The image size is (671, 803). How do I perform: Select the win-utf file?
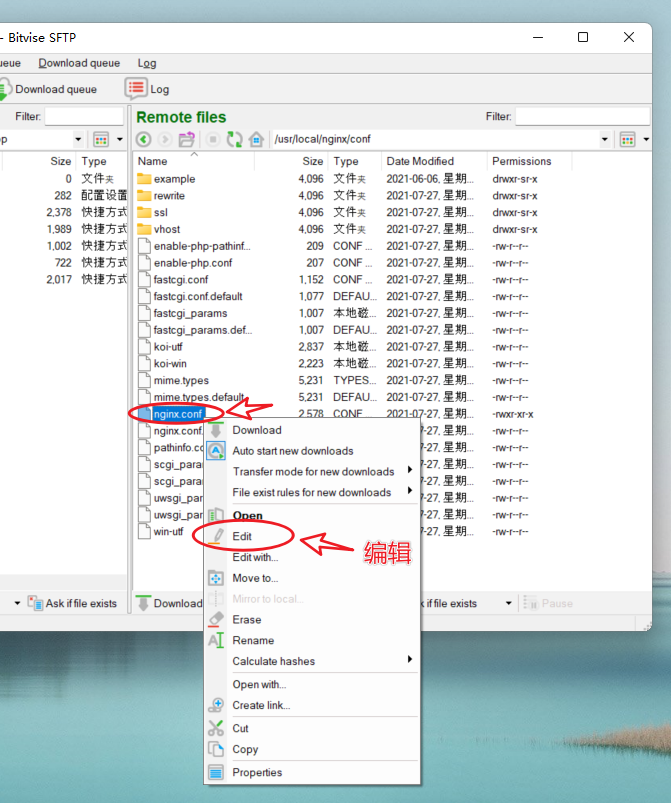pos(168,532)
